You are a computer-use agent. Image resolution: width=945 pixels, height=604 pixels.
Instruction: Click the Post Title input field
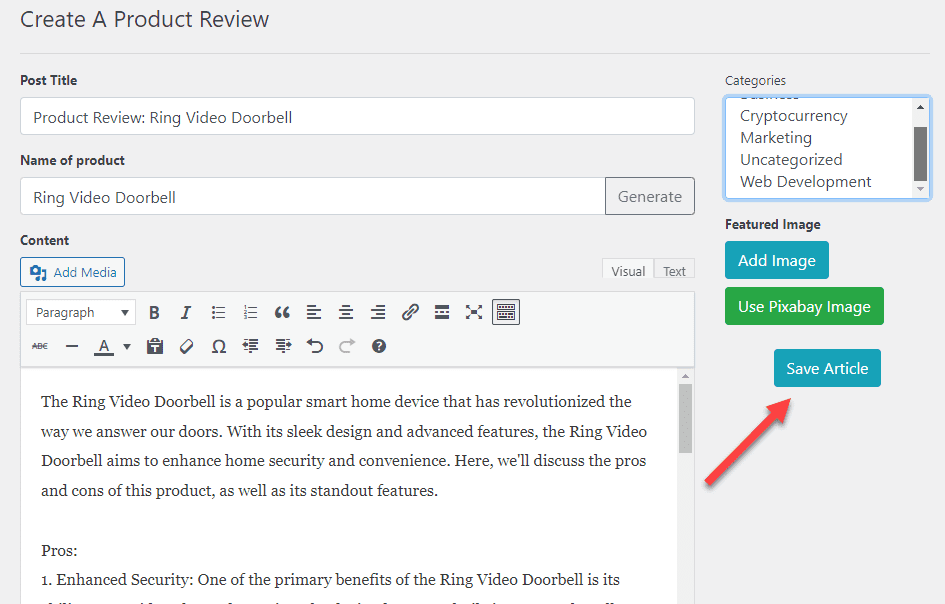(357, 116)
